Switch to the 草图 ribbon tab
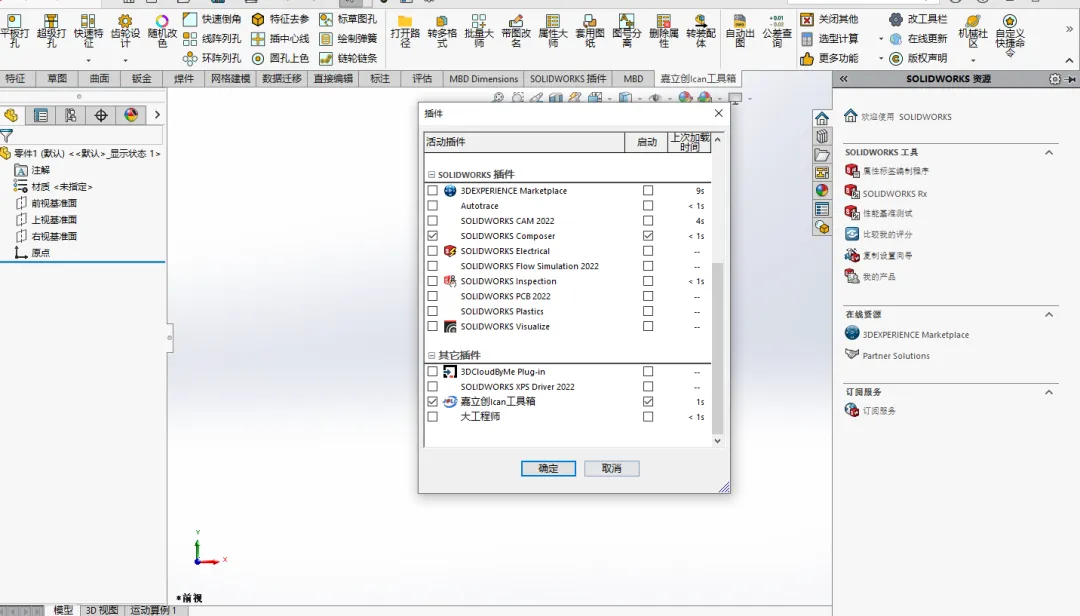Image resolution: width=1080 pixels, height=616 pixels. tap(57, 79)
